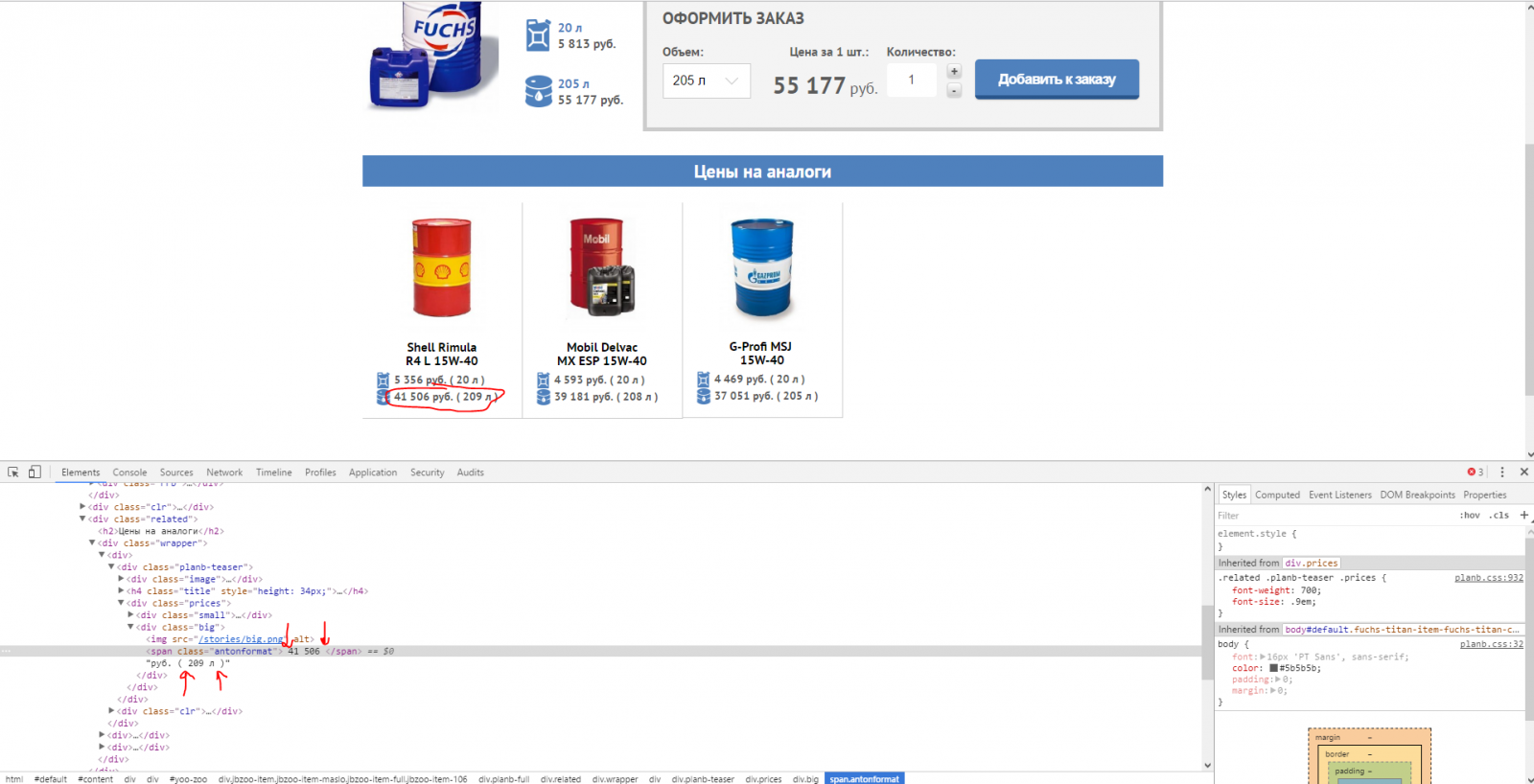Click the canister icon beside Mobil 4 593 руб.
1534x784 pixels.
tap(544, 380)
